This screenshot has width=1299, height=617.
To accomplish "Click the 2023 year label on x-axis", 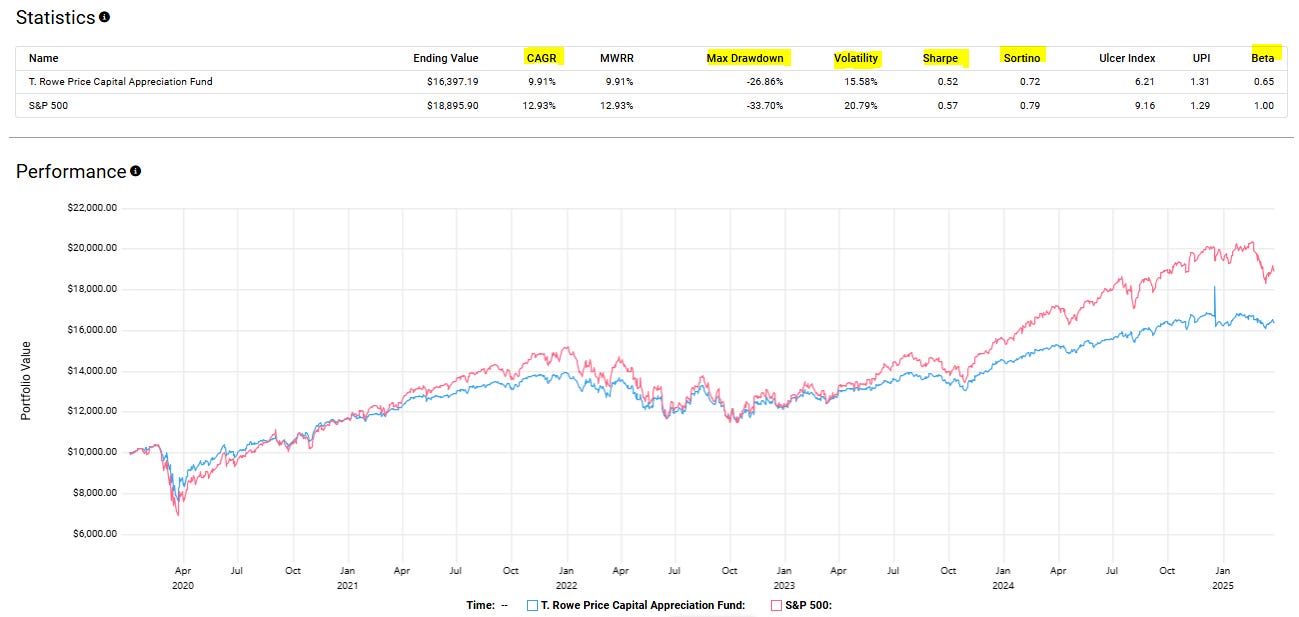I will 784,586.
